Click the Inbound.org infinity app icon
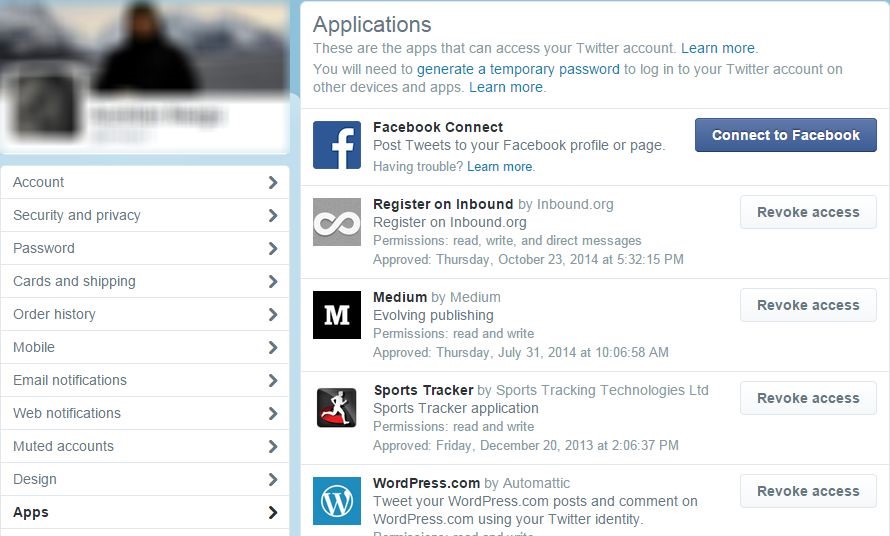Viewport: 890px width, 536px height. (337, 222)
